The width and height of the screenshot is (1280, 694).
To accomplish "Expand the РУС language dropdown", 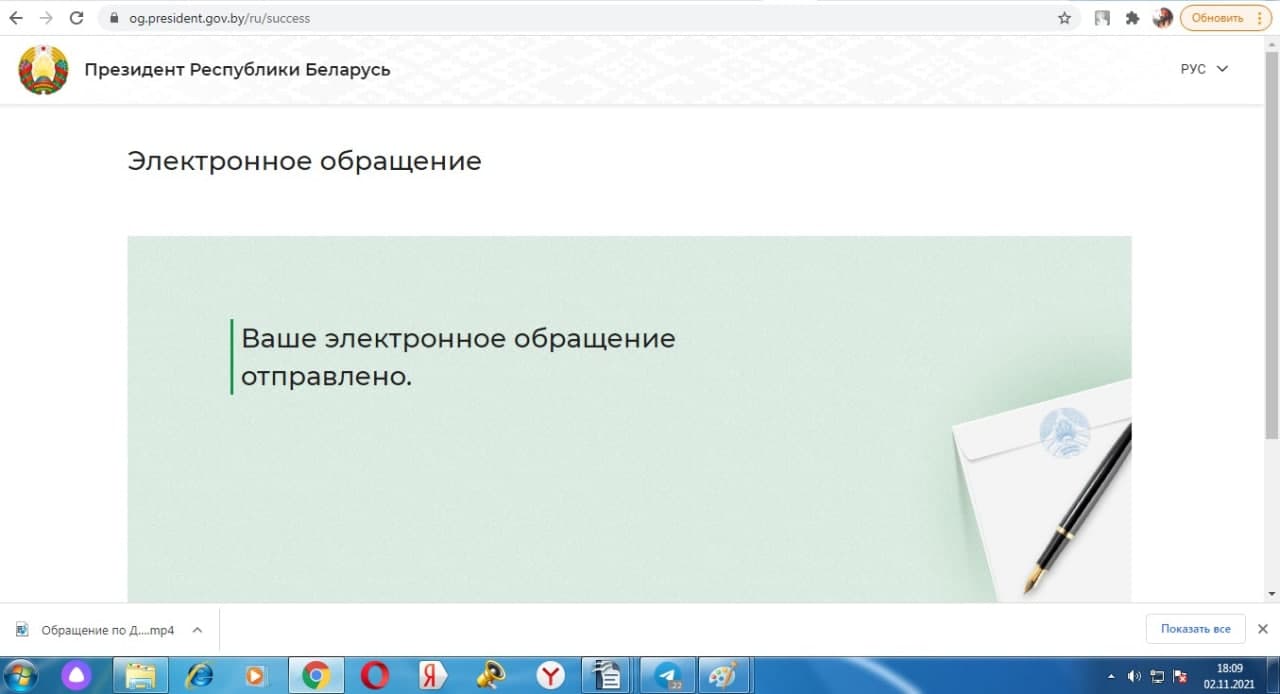I will coord(1204,69).
